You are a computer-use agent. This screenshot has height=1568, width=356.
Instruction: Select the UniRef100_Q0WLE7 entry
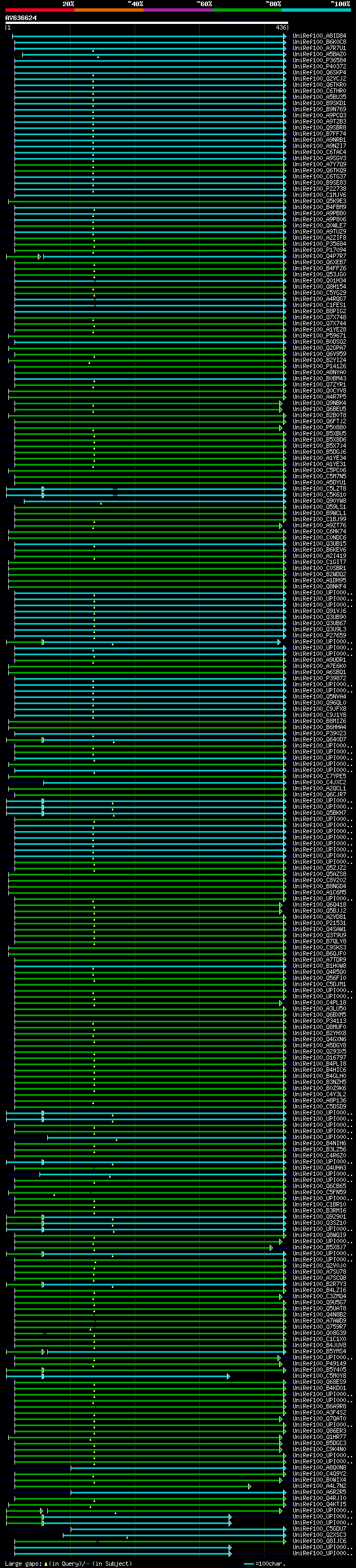(x=319, y=225)
